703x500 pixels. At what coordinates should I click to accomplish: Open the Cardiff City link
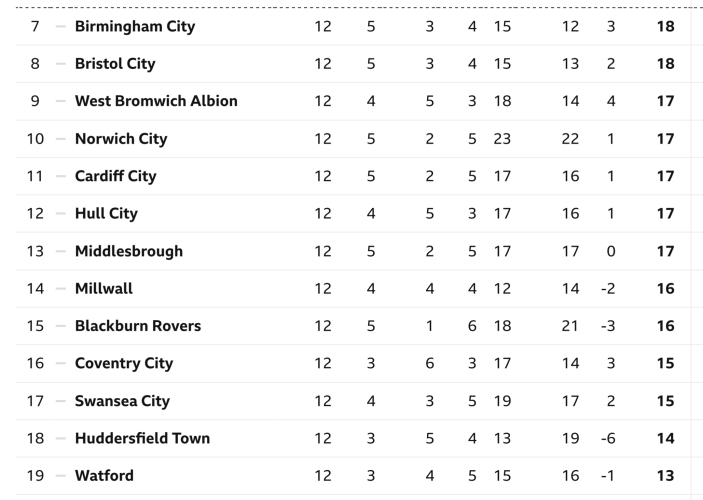tap(116, 176)
